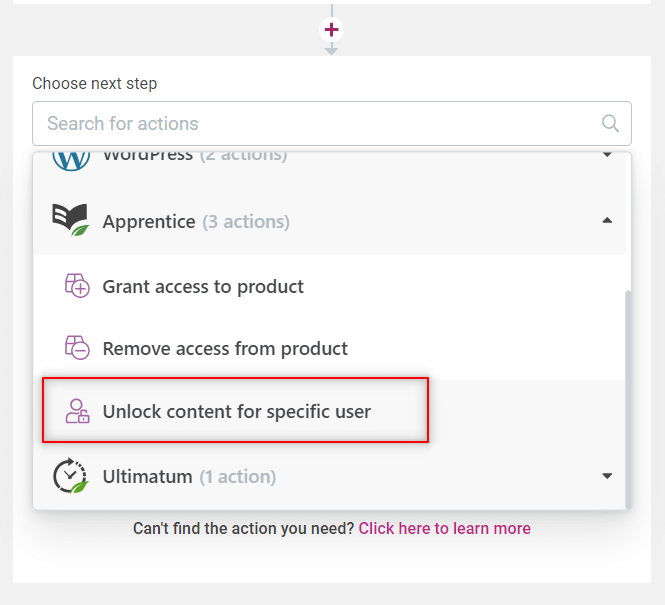Focus the Search for actions field
Viewport: 665px width, 605px height.
click(x=332, y=123)
